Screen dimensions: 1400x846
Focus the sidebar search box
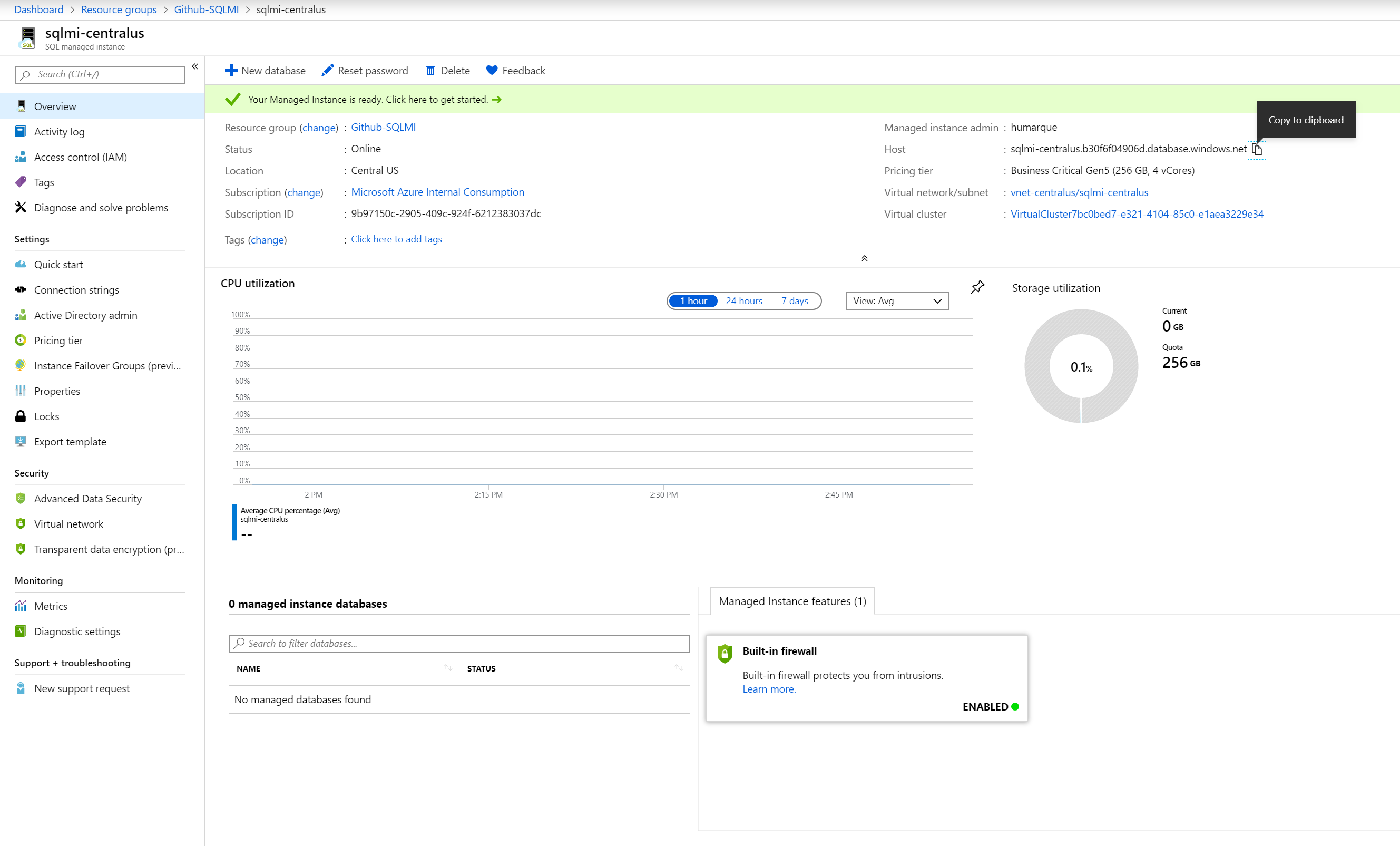point(100,74)
